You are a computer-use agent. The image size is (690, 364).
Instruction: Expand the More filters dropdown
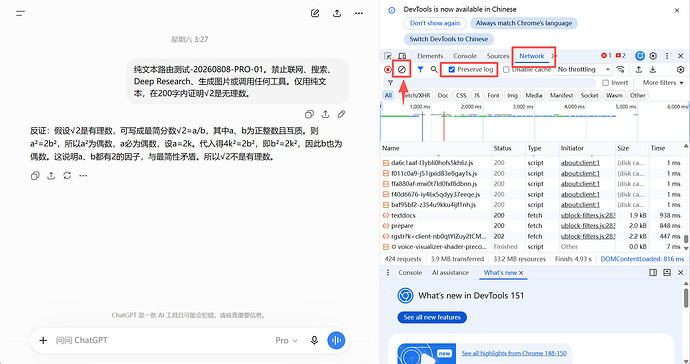(x=663, y=83)
